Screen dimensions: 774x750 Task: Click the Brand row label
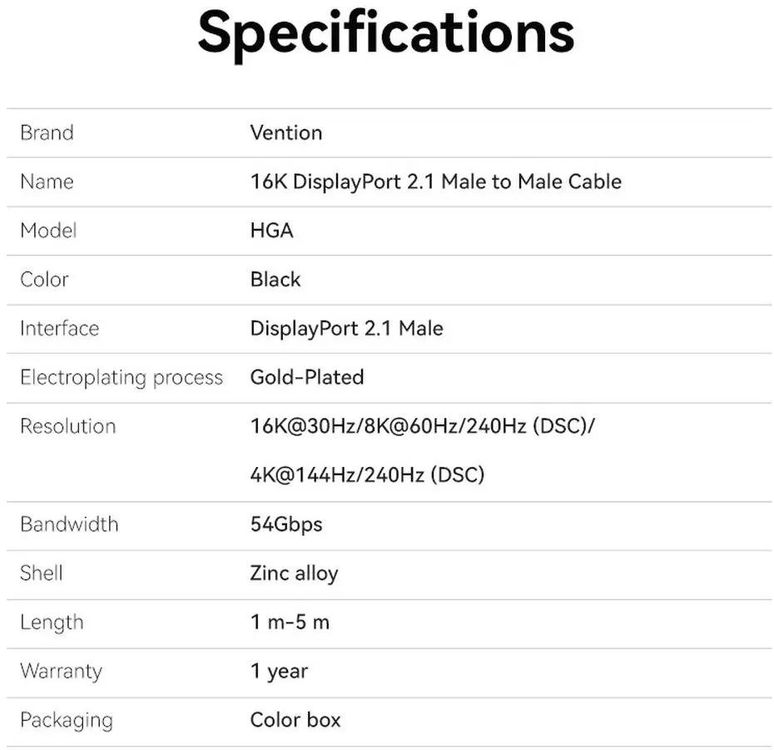pos(47,133)
